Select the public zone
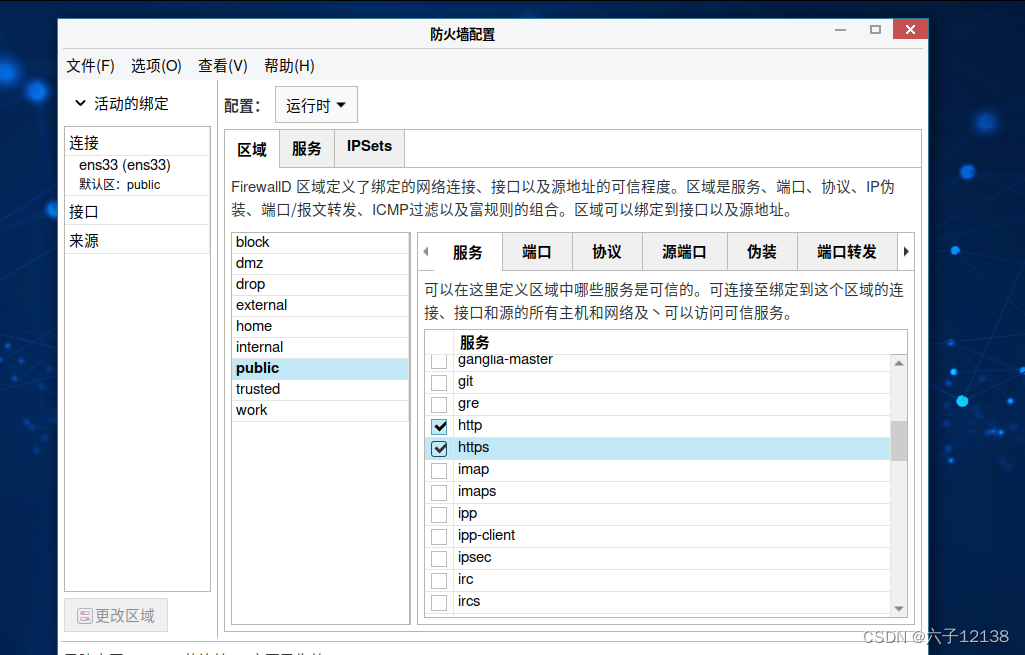This screenshot has height=655, width=1025. tap(320, 369)
